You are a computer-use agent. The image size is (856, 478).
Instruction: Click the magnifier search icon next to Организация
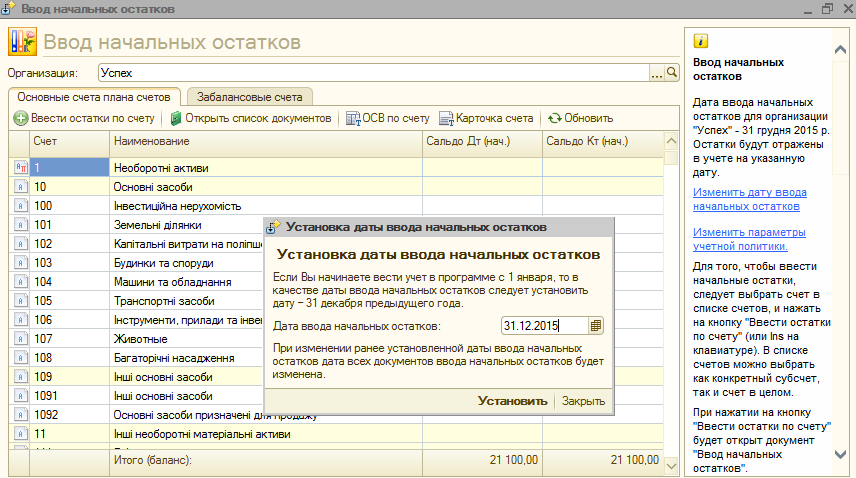[x=672, y=73]
